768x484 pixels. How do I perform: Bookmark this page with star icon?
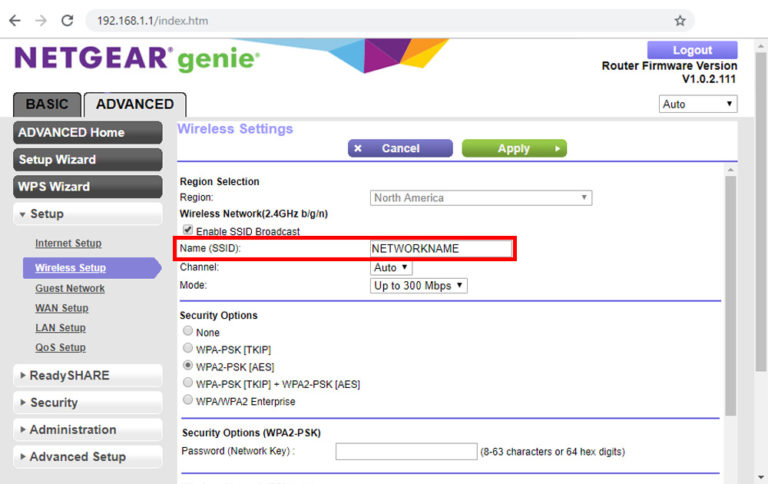(x=680, y=20)
